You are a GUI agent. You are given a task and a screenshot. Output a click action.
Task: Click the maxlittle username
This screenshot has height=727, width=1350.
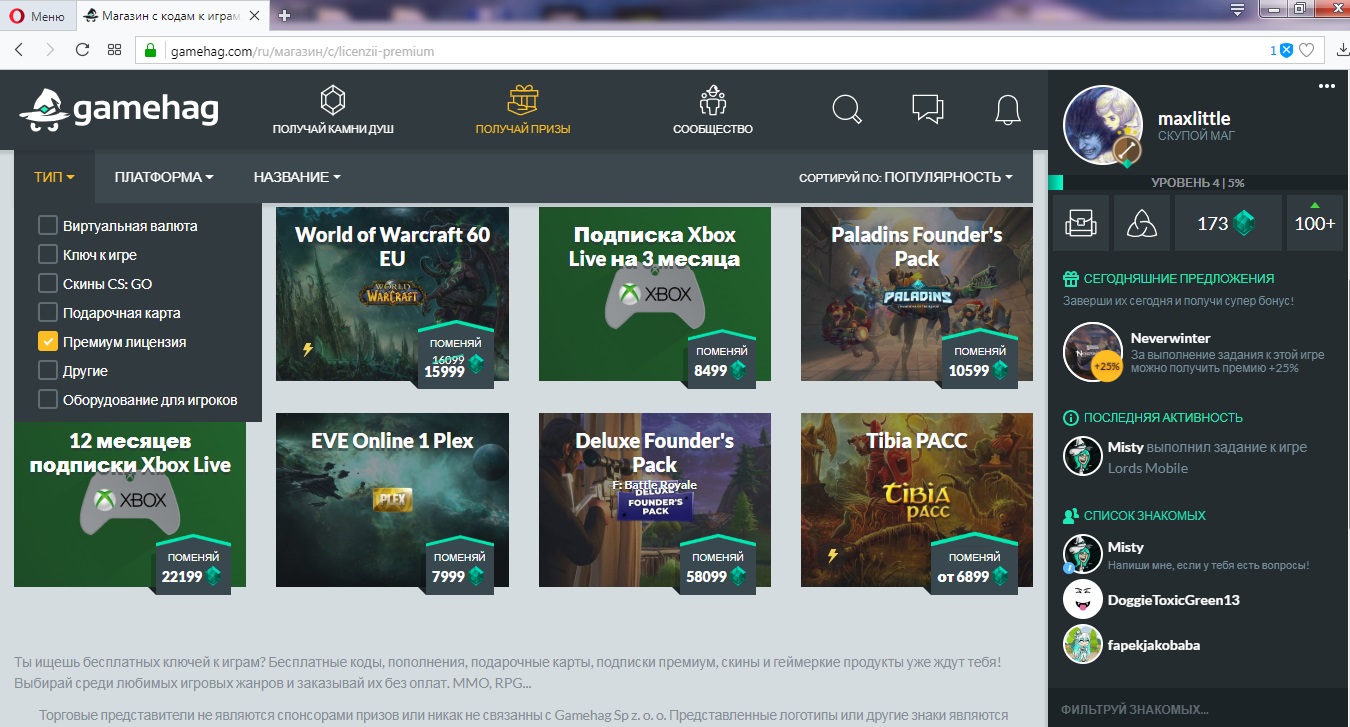[1194, 119]
